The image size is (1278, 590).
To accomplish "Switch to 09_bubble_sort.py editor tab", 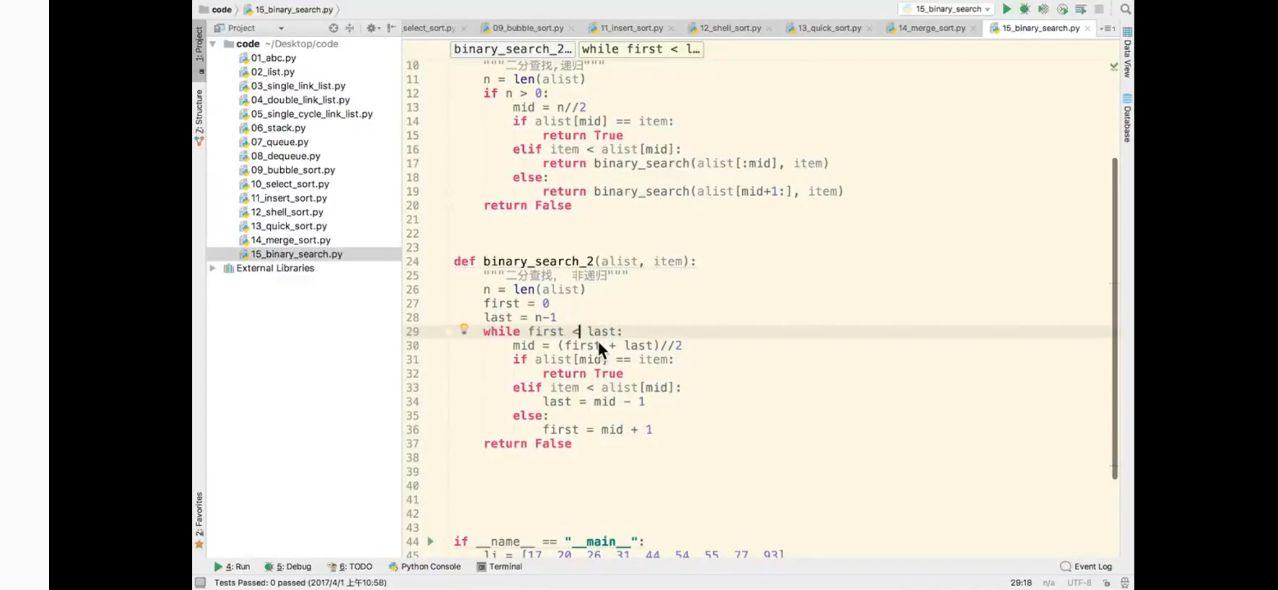I will coord(527,28).
